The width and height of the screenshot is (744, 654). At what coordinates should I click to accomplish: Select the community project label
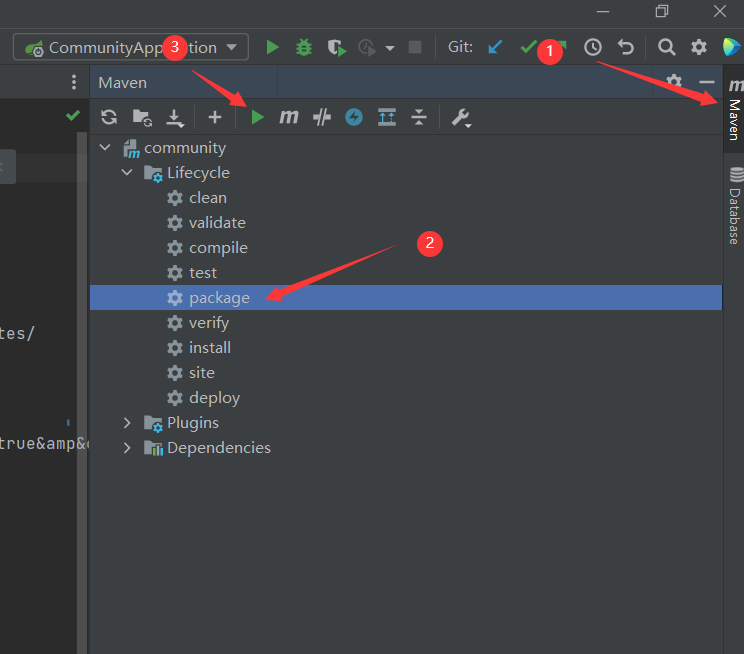(x=185, y=148)
